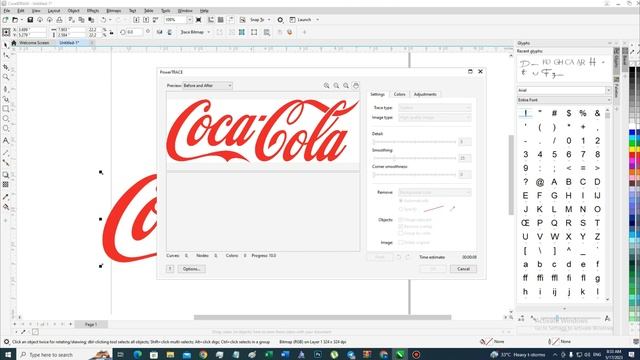Click the Open file toolbar icon
640x360 pixels.
click(x=15, y=20)
